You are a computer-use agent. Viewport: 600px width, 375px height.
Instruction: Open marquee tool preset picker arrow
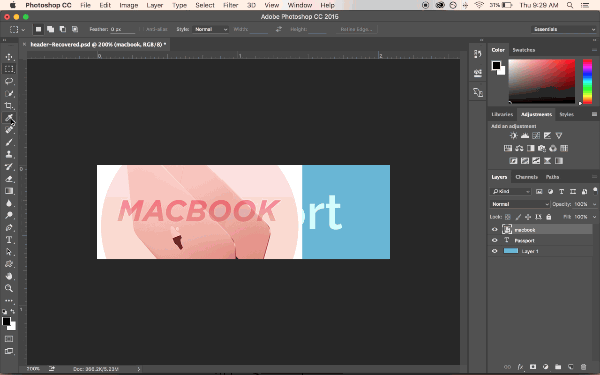point(23,29)
